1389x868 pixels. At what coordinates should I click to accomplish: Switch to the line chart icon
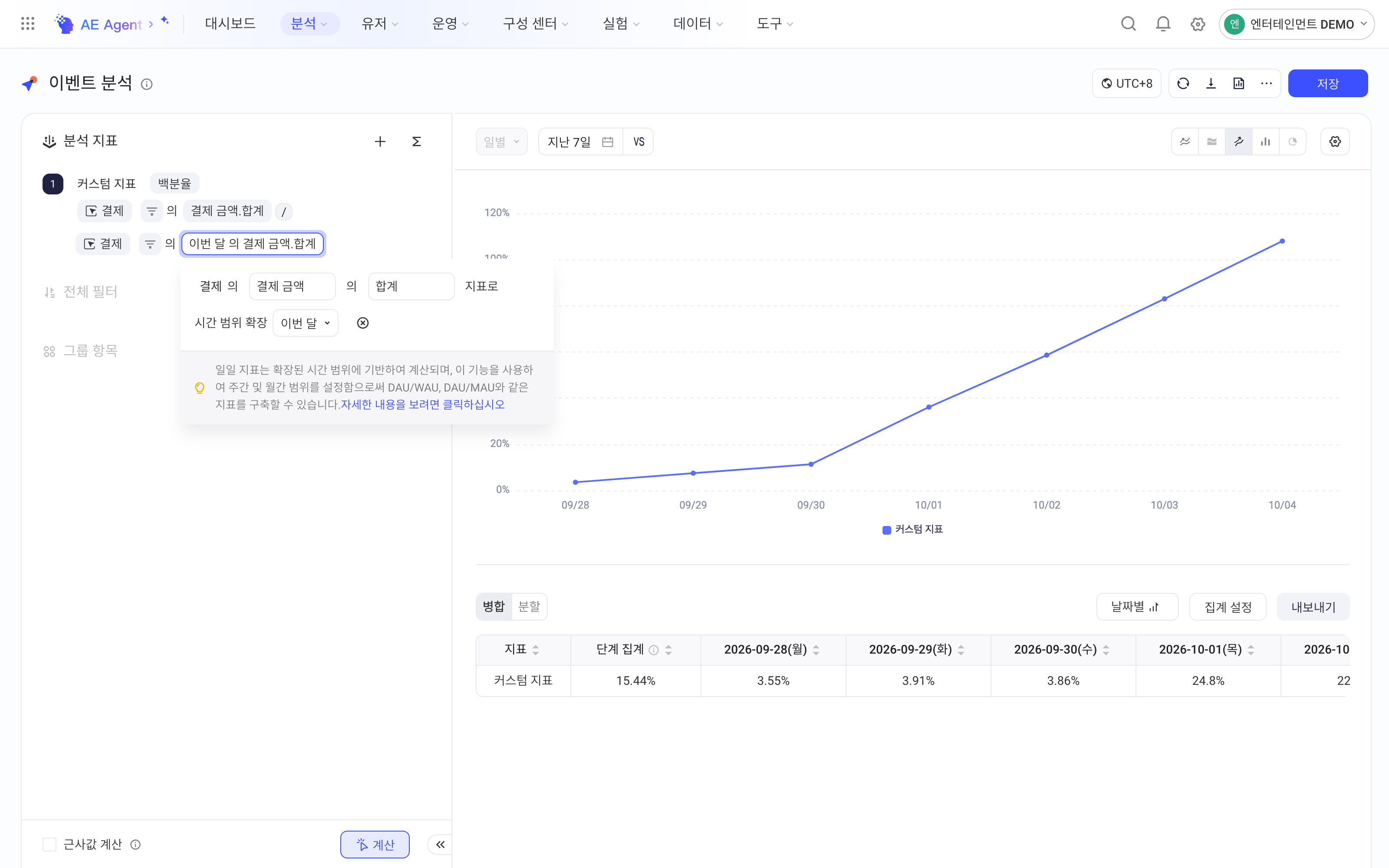1185,142
